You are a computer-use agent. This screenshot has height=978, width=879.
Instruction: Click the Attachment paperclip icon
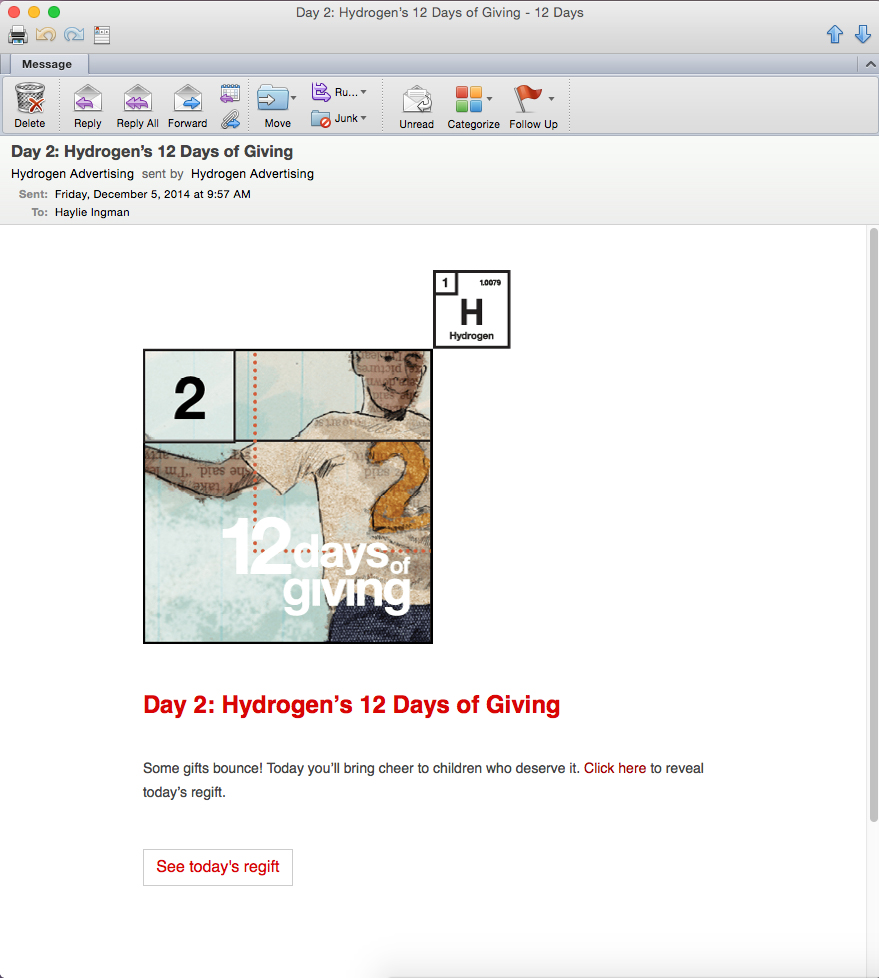tap(230, 119)
